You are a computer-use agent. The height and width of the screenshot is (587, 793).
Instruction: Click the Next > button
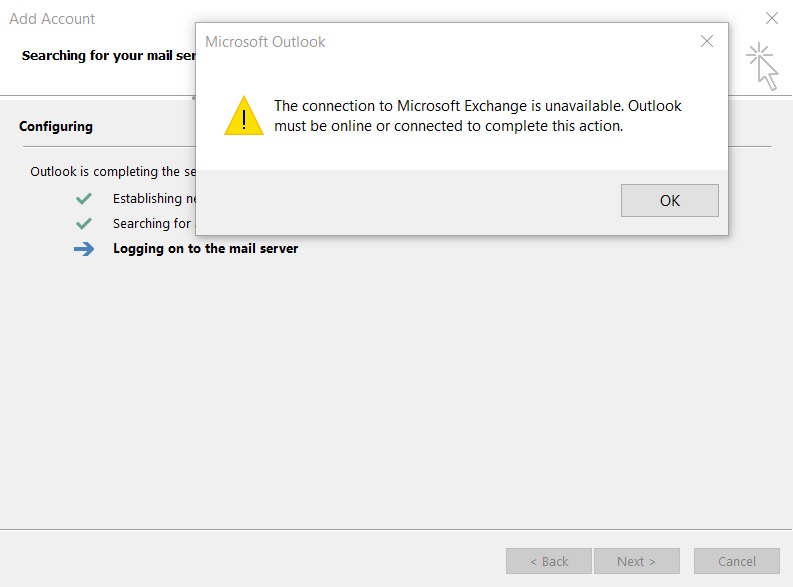pos(637,561)
